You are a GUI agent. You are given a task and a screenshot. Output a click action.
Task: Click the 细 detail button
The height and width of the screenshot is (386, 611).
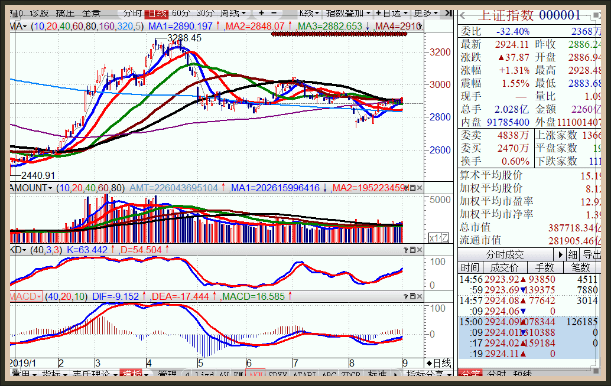(x=572, y=255)
